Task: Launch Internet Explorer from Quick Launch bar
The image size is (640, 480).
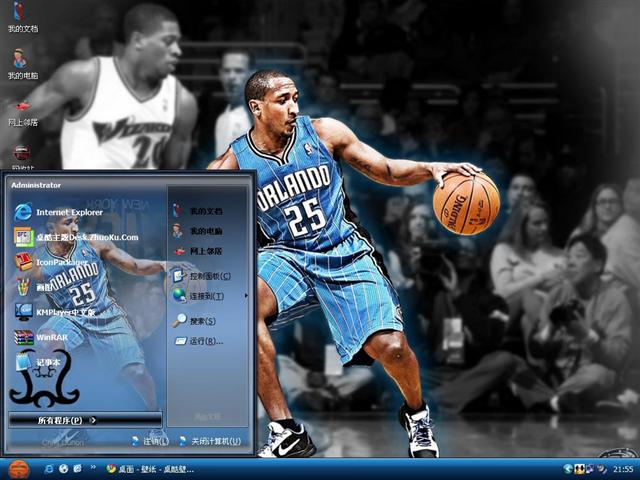Action: [x=49, y=469]
